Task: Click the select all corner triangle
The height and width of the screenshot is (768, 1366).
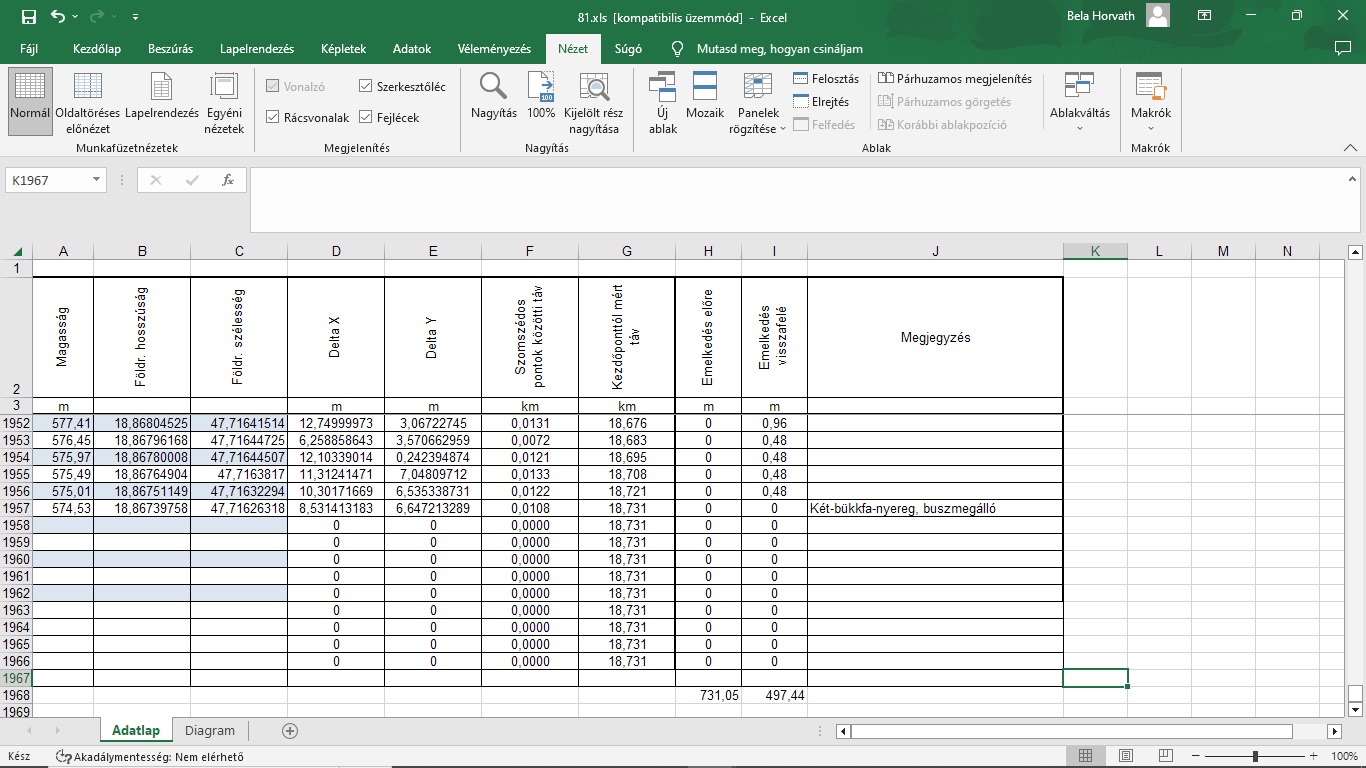Action: (17, 251)
